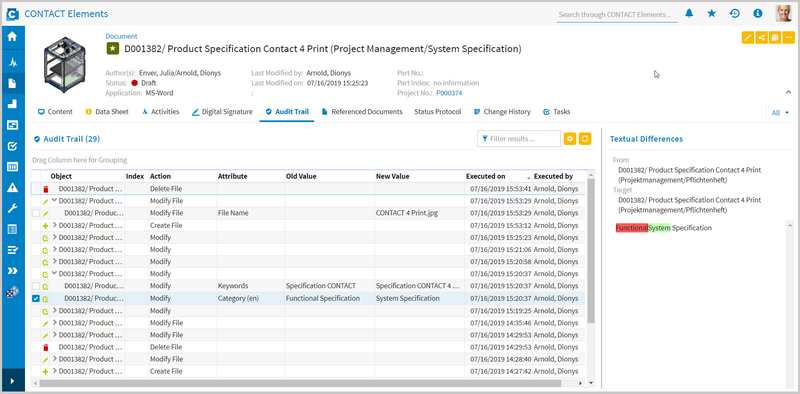Click the green star document icon
Image resolution: width=800 pixels, height=394 pixels.
point(112,49)
